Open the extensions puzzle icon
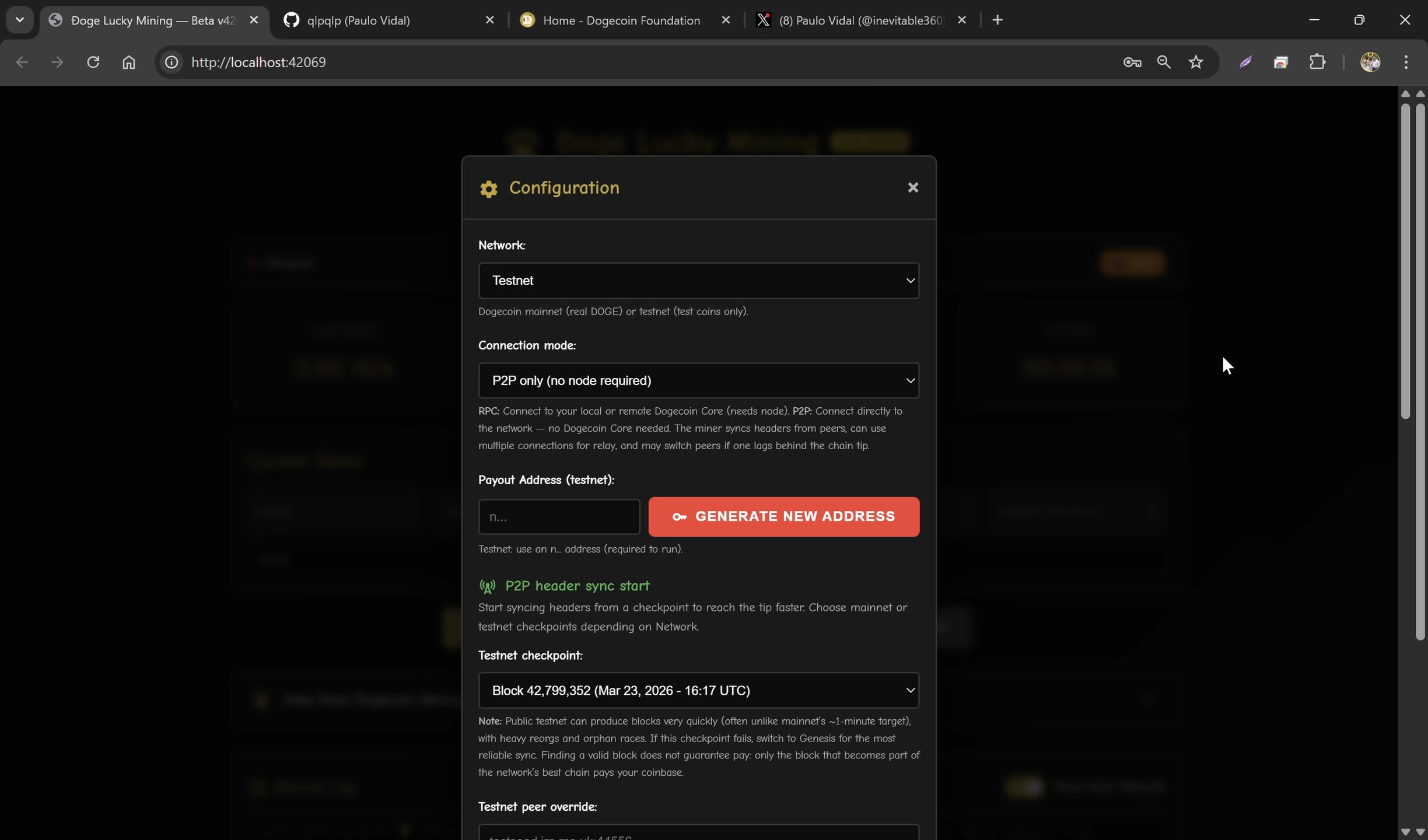Image resolution: width=1428 pixels, height=840 pixels. point(1317,62)
